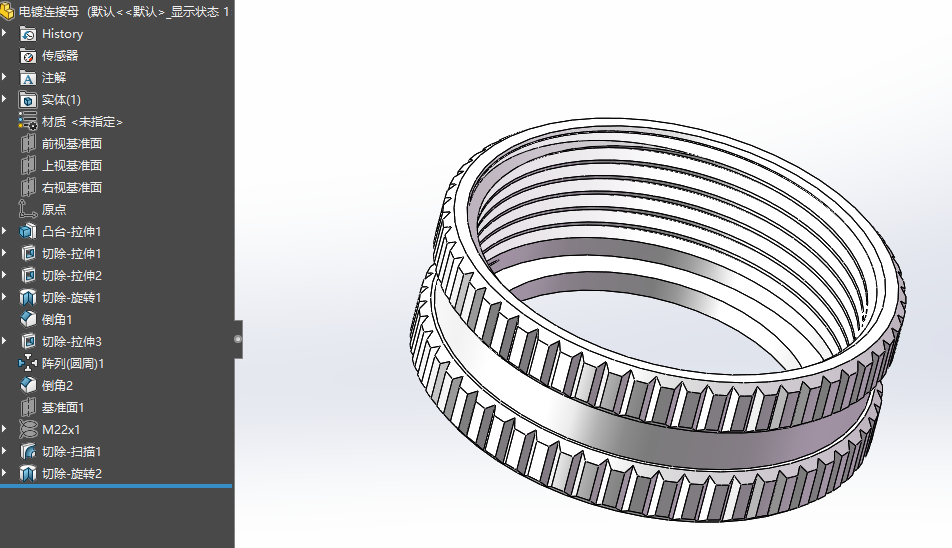Click the 切除-旋转2 revolve cut icon
Screen dimensions: 952x548
(28, 473)
